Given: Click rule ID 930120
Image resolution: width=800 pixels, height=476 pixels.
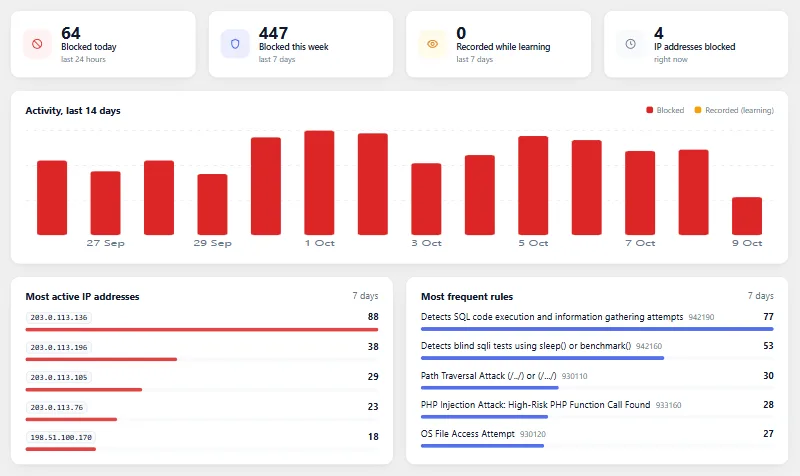Looking at the screenshot, I should click(533, 434).
